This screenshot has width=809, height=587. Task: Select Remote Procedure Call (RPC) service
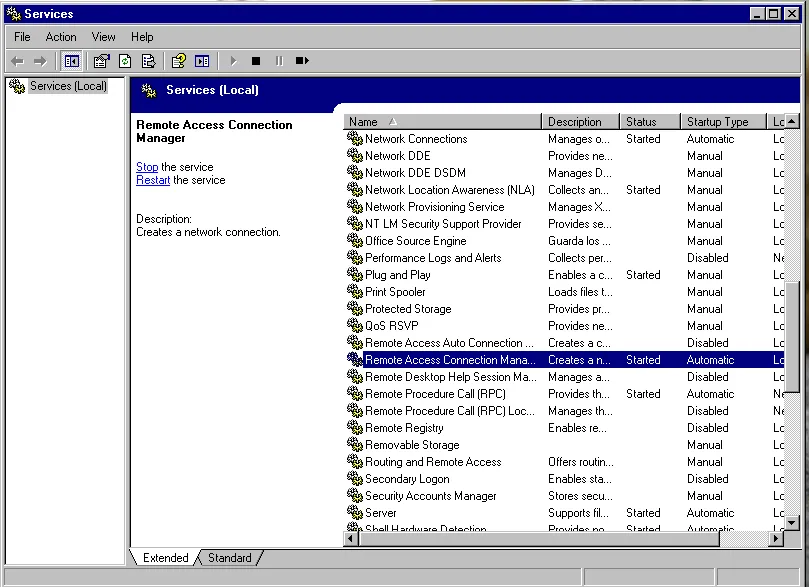pyautogui.click(x=435, y=394)
